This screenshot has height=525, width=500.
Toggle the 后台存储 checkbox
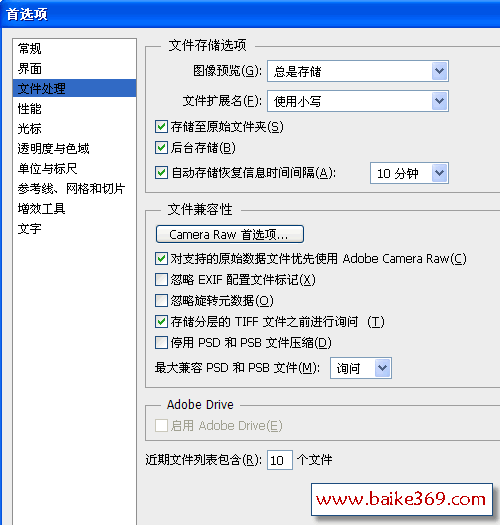click(x=161, y=148)
